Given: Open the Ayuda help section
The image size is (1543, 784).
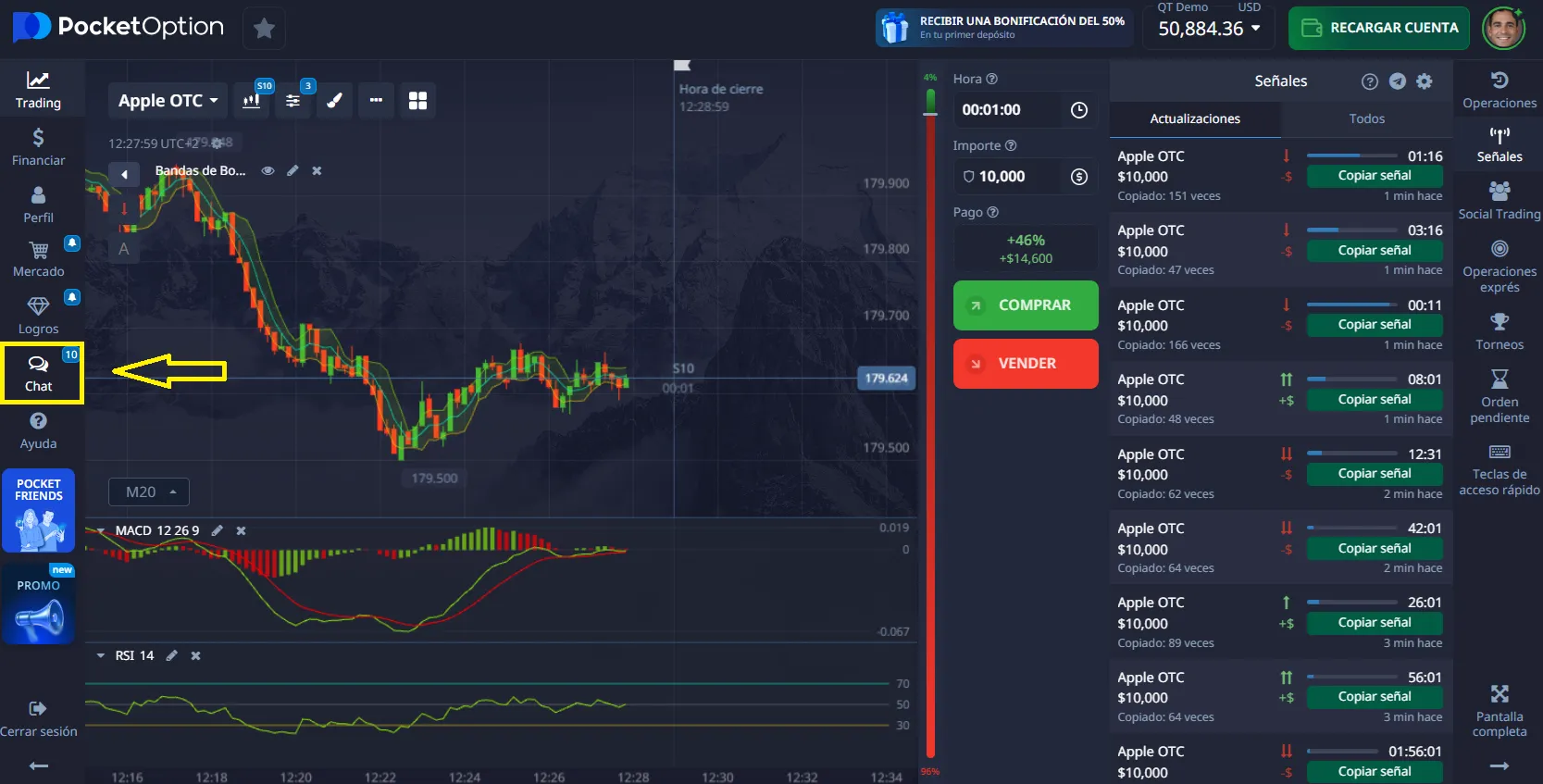Looking at the screenshot, I should click(x=38, y=430).
